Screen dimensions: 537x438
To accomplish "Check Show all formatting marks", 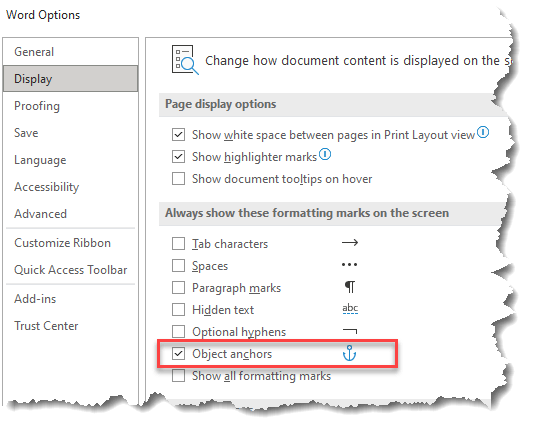I will pos(178,375).
